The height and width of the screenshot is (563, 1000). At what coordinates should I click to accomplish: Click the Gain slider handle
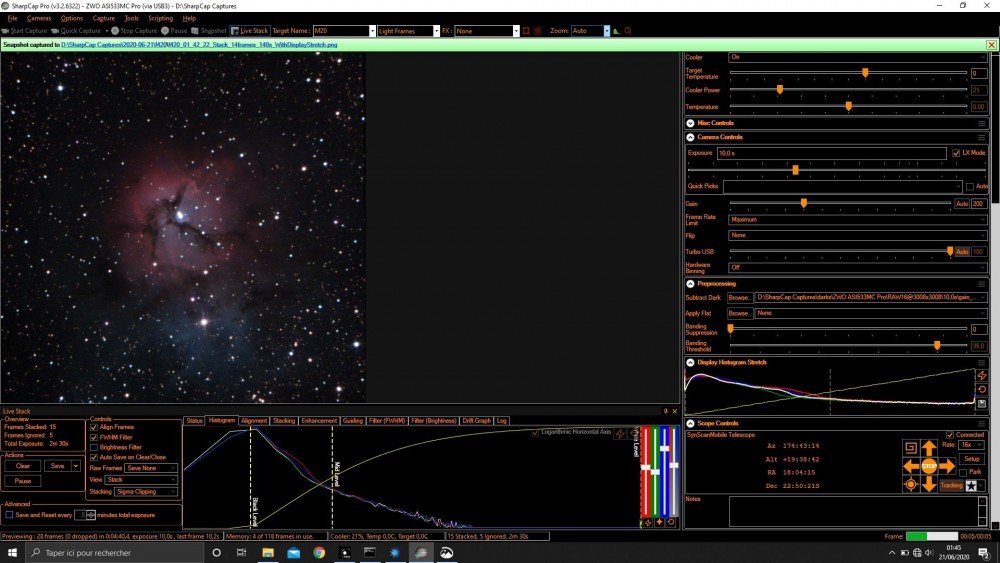pos(804,203)
